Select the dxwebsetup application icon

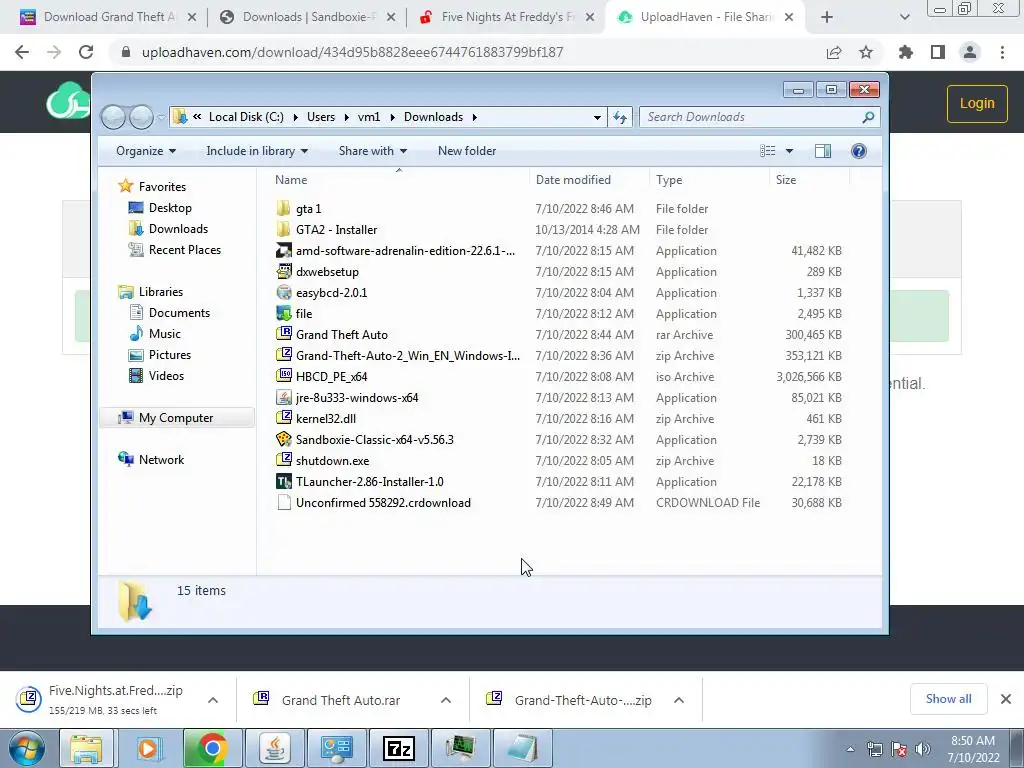tap(283, 272)
